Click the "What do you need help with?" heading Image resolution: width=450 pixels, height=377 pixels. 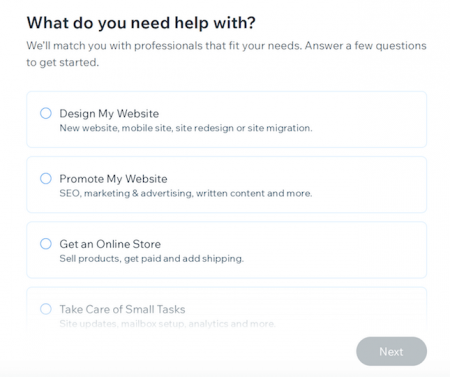[141, 23]
